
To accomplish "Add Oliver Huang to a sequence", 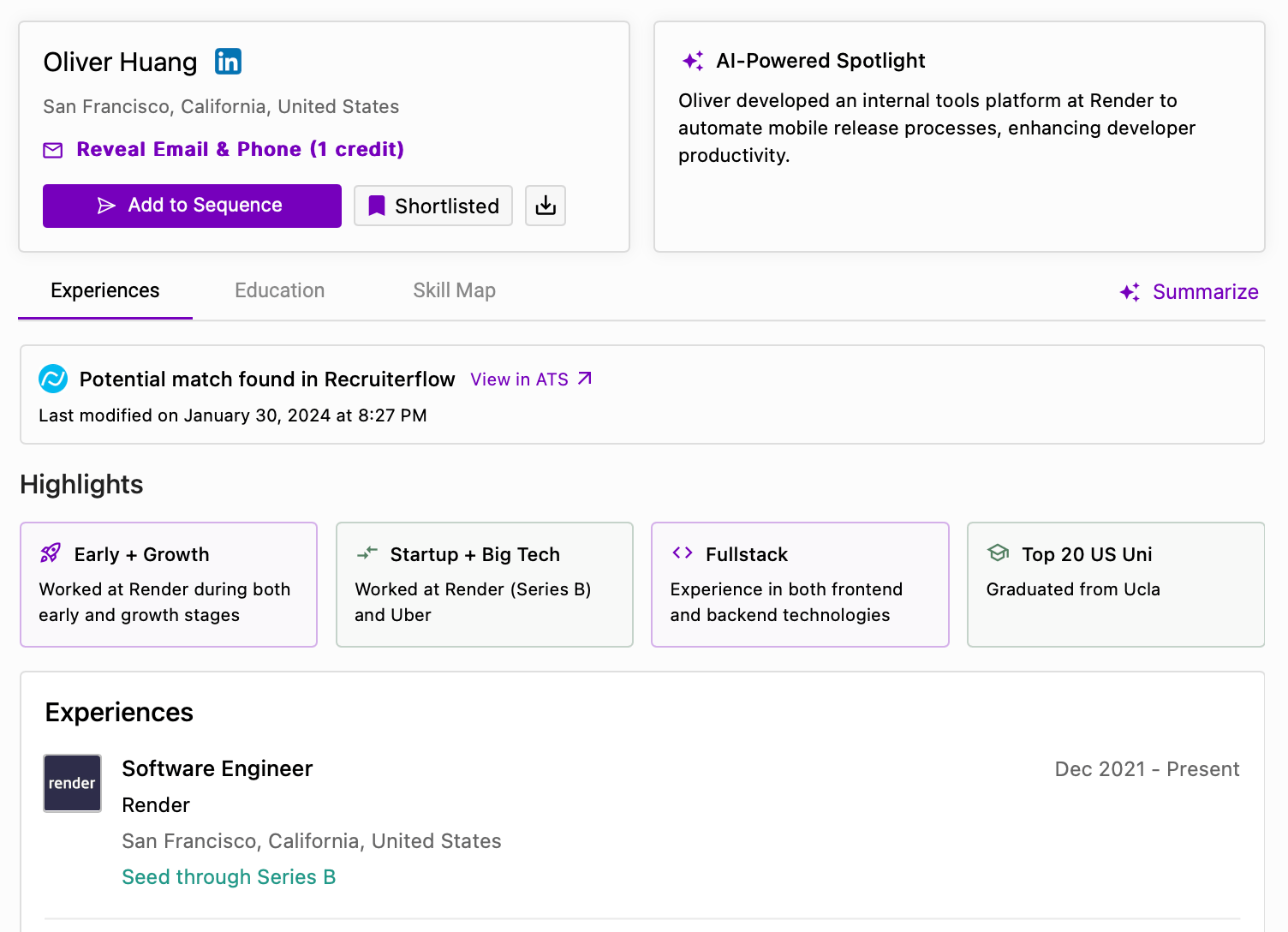I will coord(192,206).
